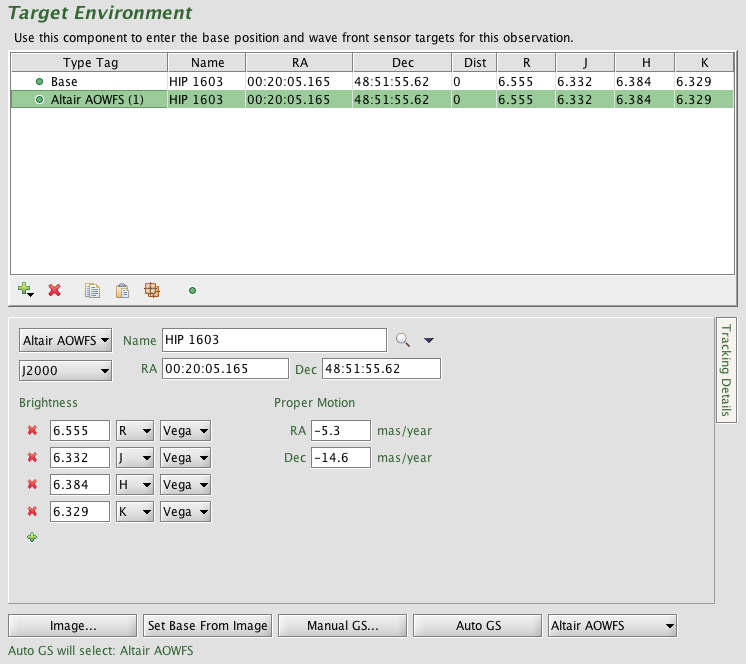Click the Auto GS button

click(478, 625)
